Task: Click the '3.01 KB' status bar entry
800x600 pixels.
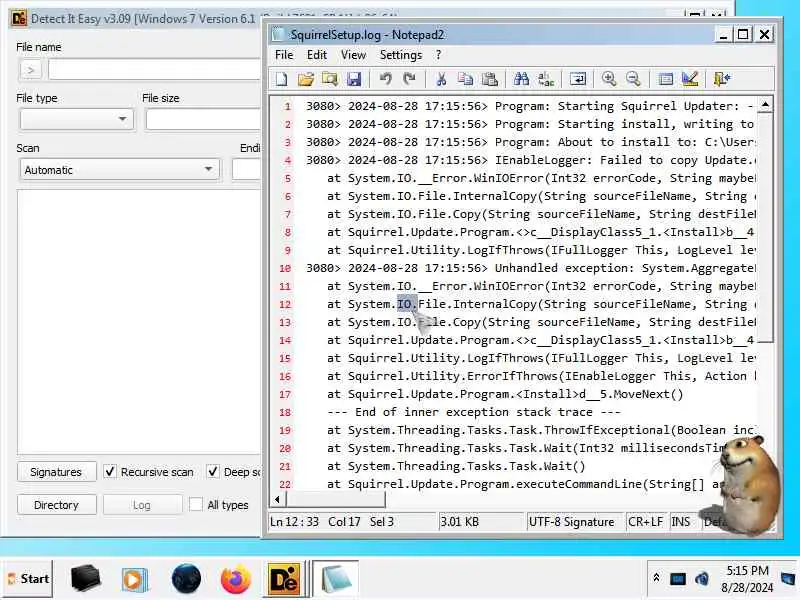Action: pos(459,522)
